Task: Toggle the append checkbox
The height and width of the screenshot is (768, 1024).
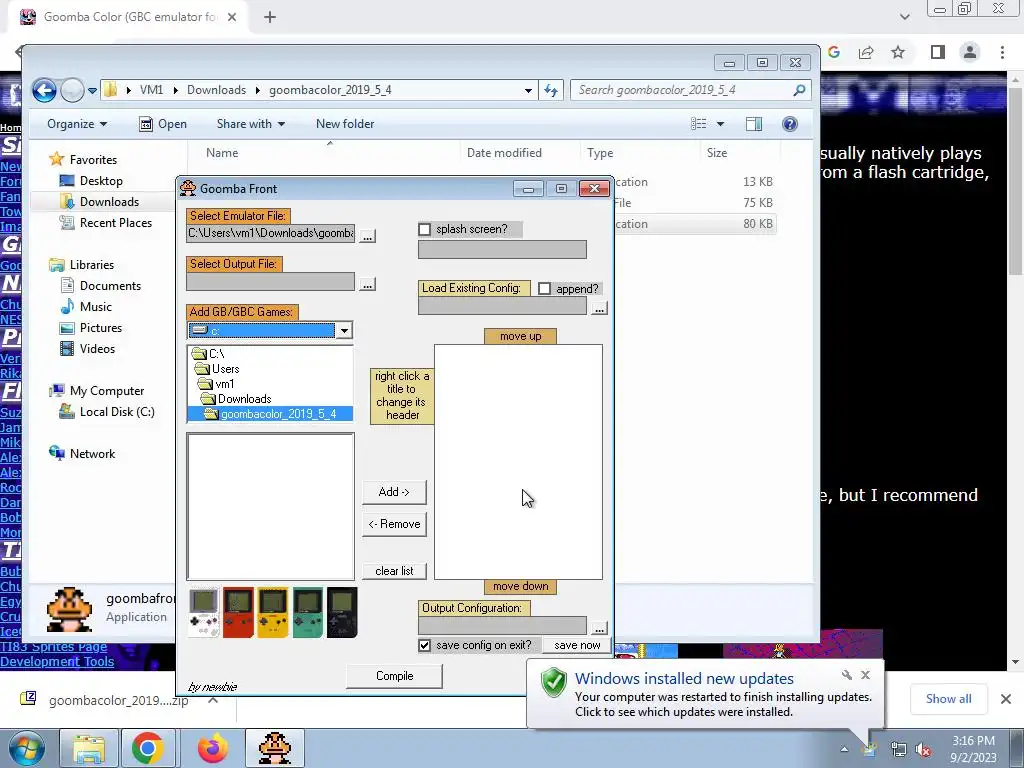Action: [545, 289]
